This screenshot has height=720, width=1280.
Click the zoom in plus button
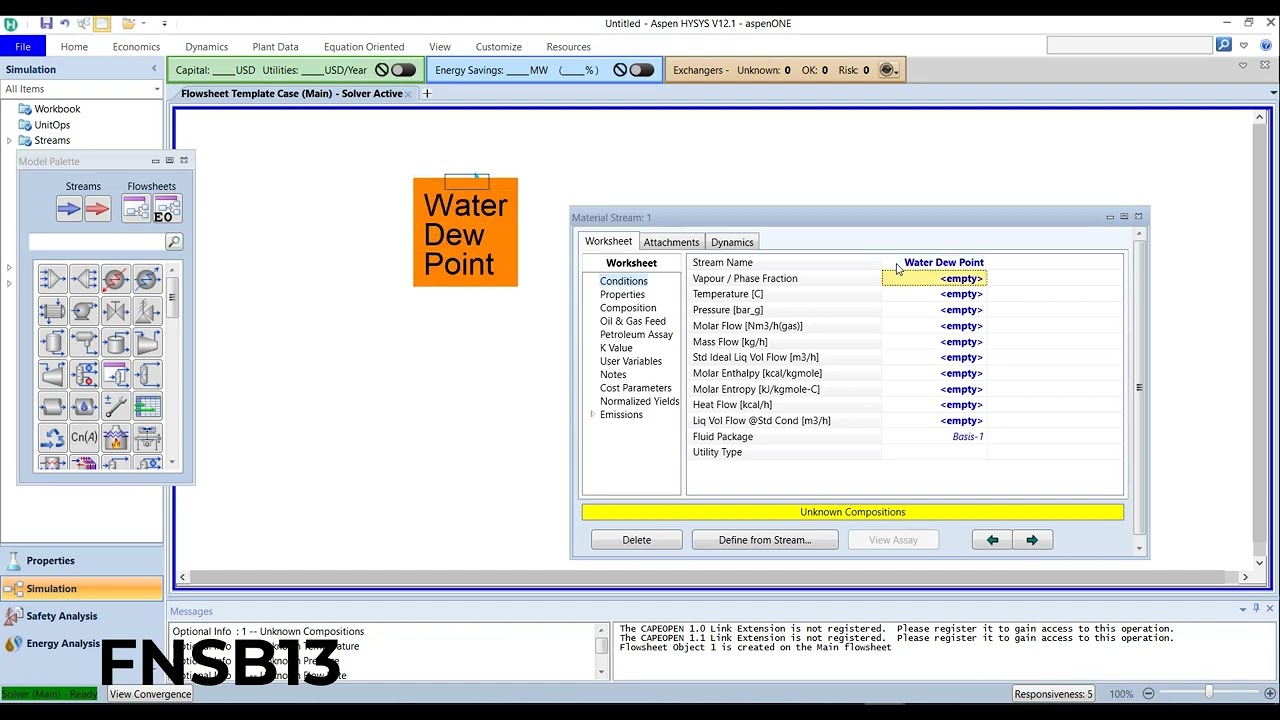tap(1270, 693)
